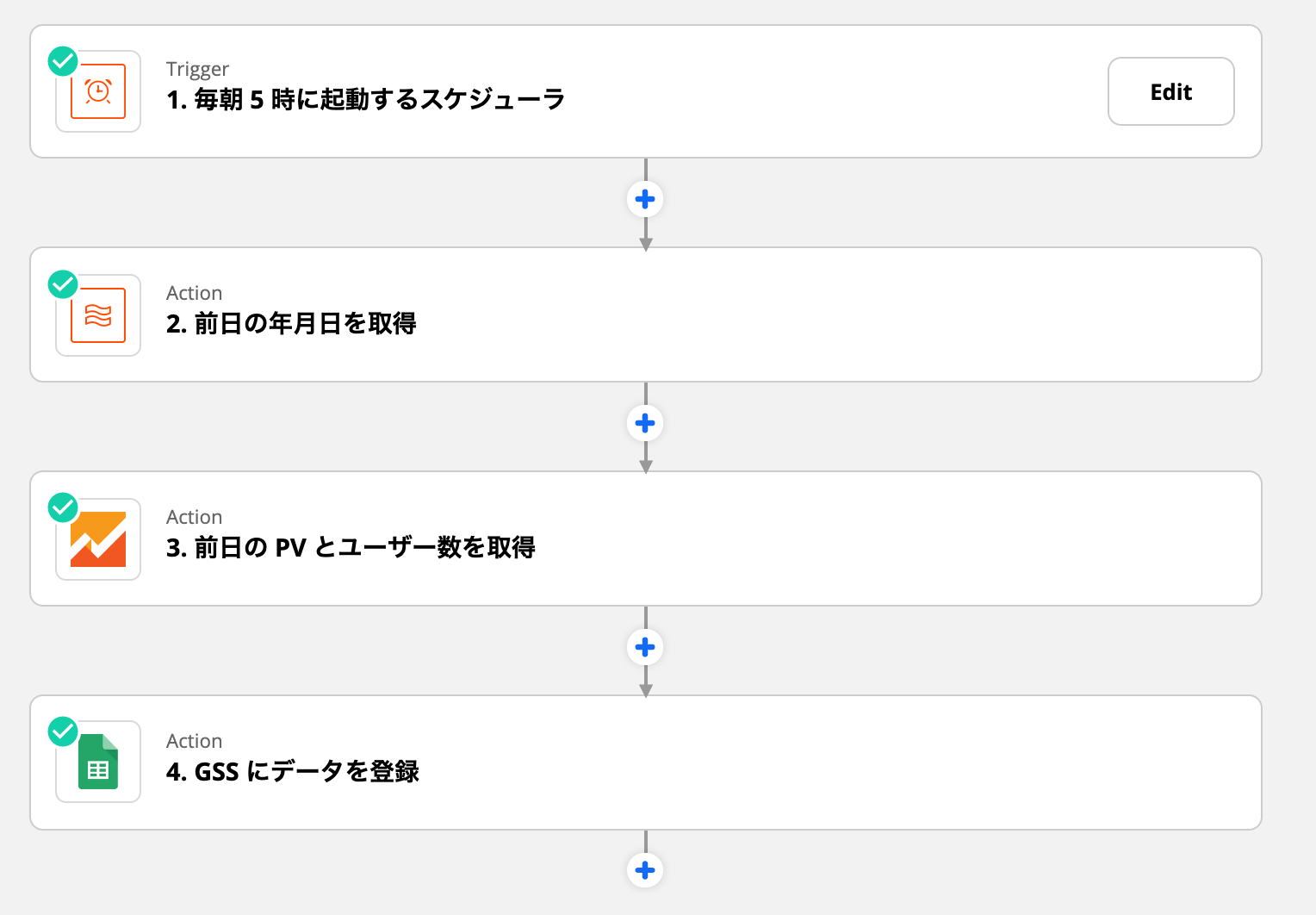Click the Google Analytics step icon
Screen dimensions: 1316x915
point(98,539)
